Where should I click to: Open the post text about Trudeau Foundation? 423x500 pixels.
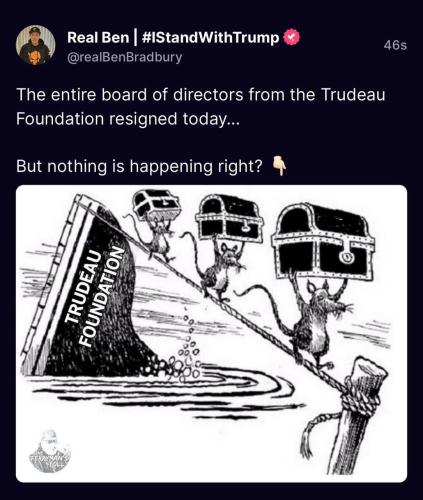tap(200, 107)
